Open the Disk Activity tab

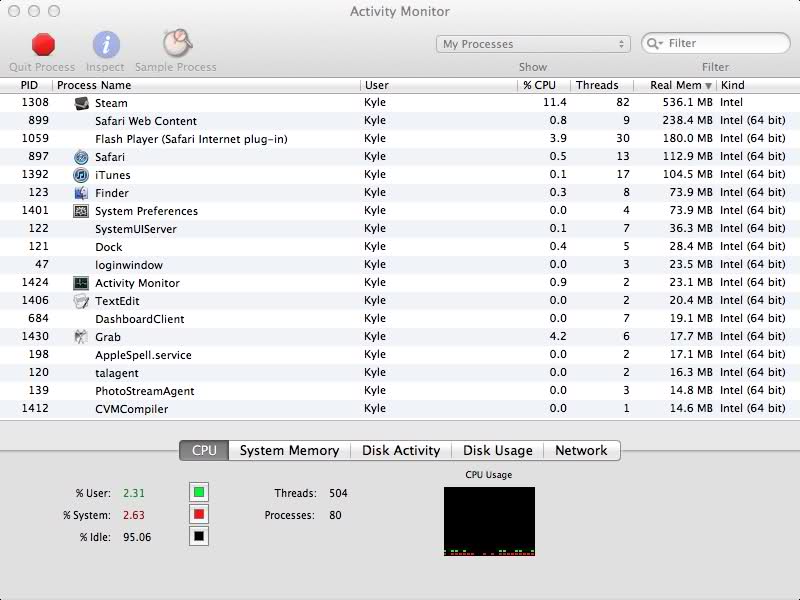pyautogui.click(x=401, y=451)
